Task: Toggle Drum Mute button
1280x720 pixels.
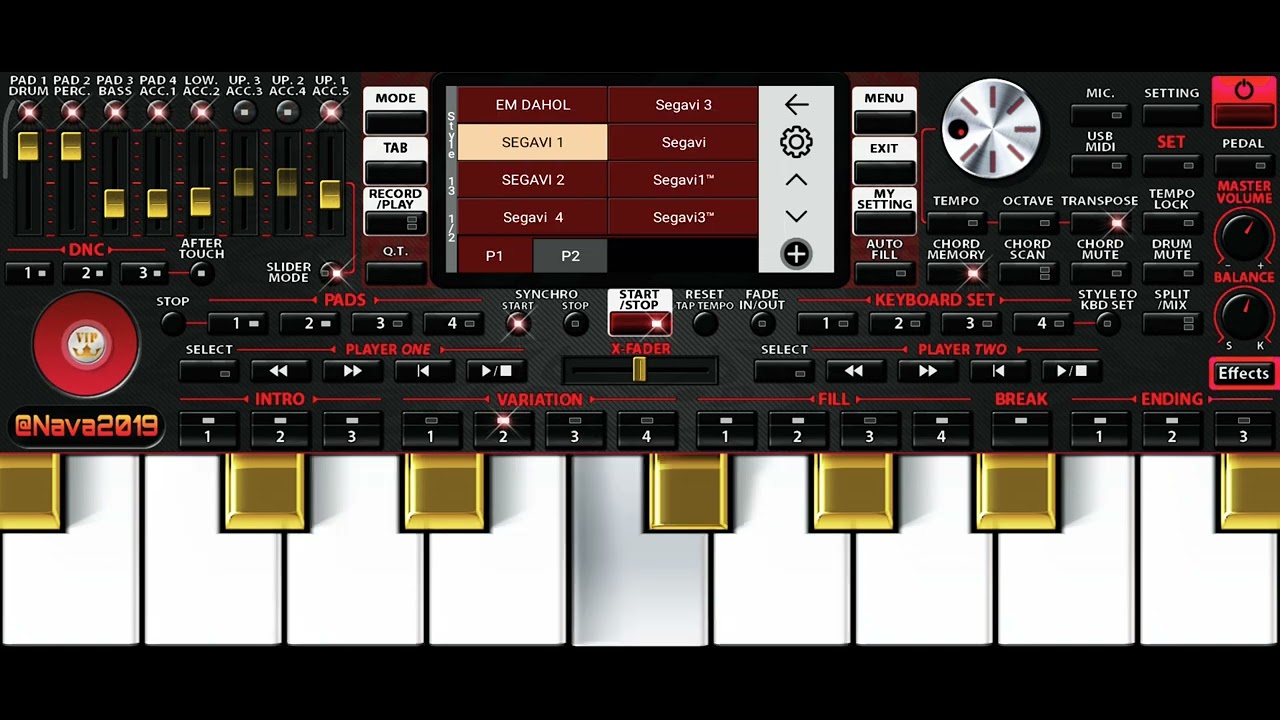Action: (x=1171, y=273)
